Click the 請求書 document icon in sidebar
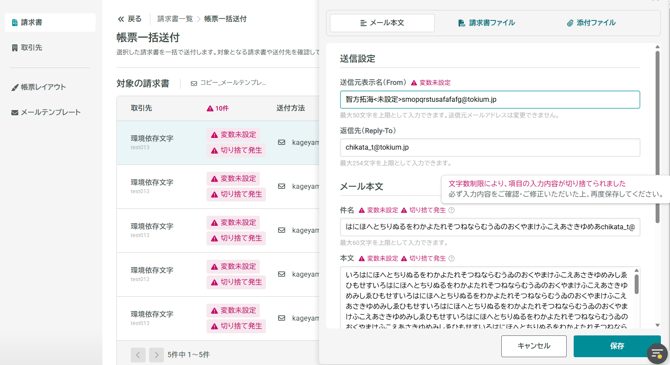 (15, 23)
